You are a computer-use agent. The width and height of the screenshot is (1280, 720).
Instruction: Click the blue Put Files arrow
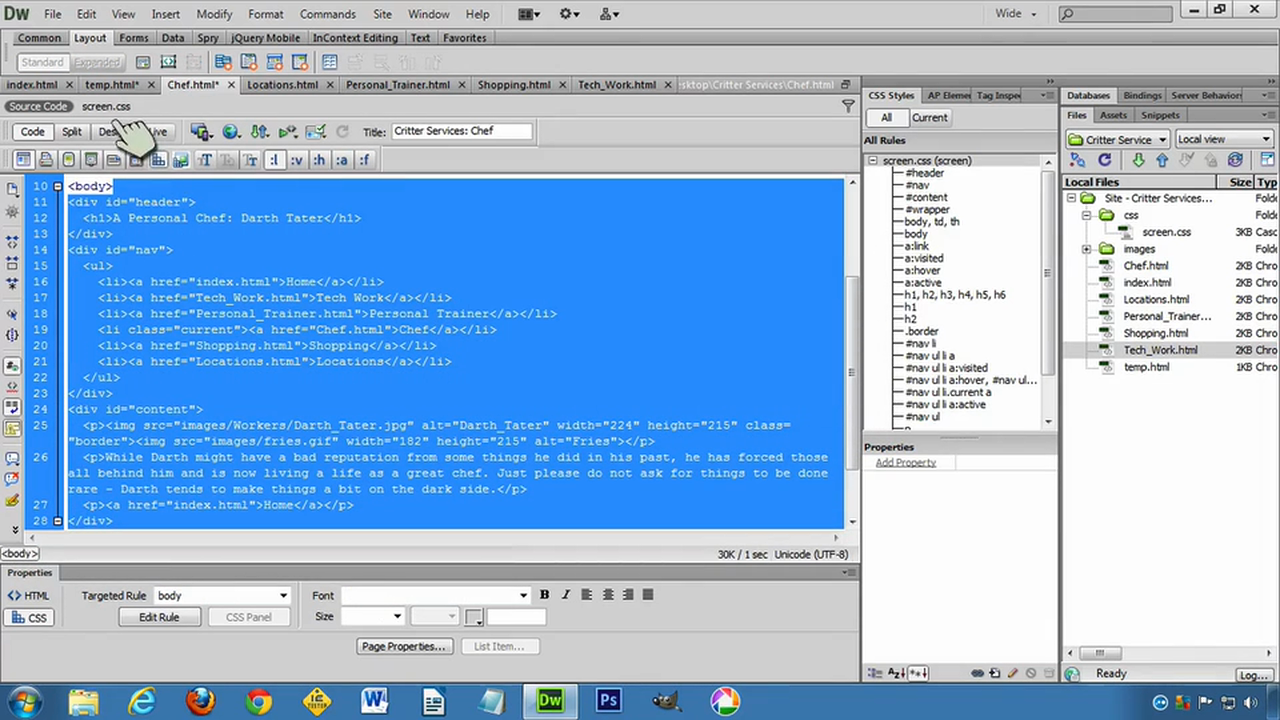(x=1161, y=160)
